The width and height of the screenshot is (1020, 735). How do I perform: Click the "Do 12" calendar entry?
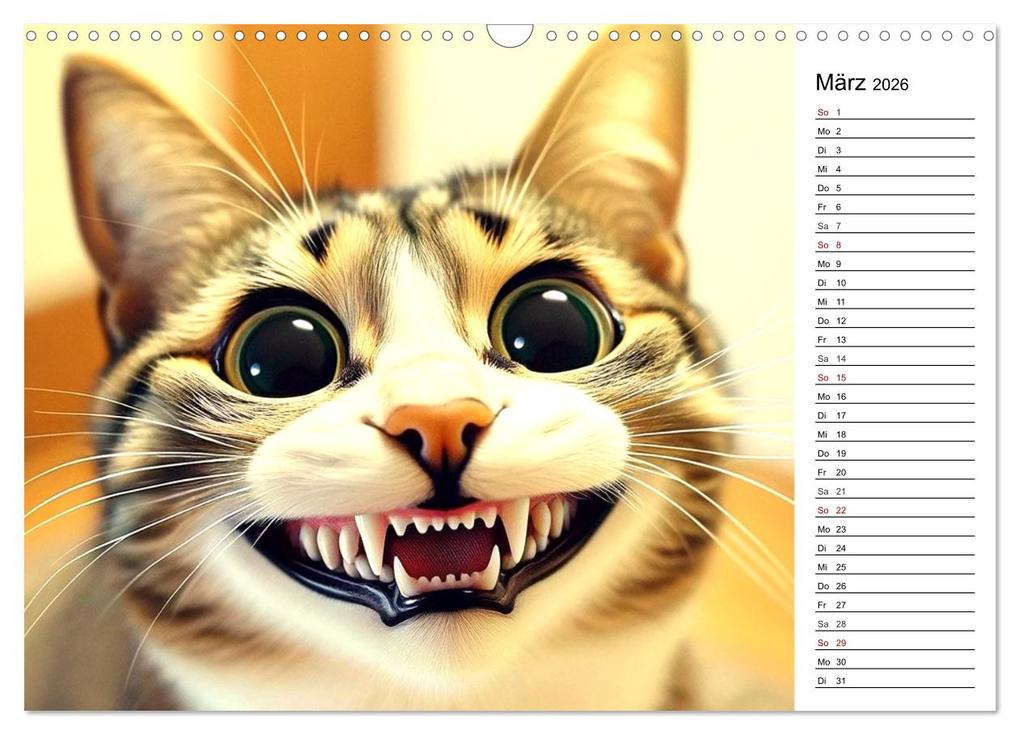pos(894,321)
